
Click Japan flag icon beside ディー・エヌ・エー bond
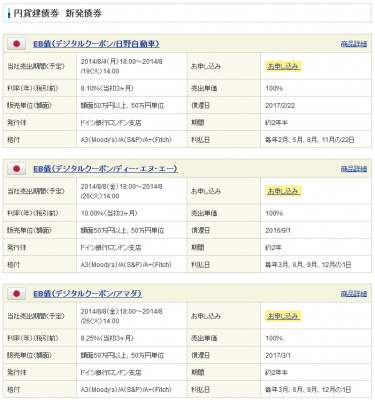[16, 169]
